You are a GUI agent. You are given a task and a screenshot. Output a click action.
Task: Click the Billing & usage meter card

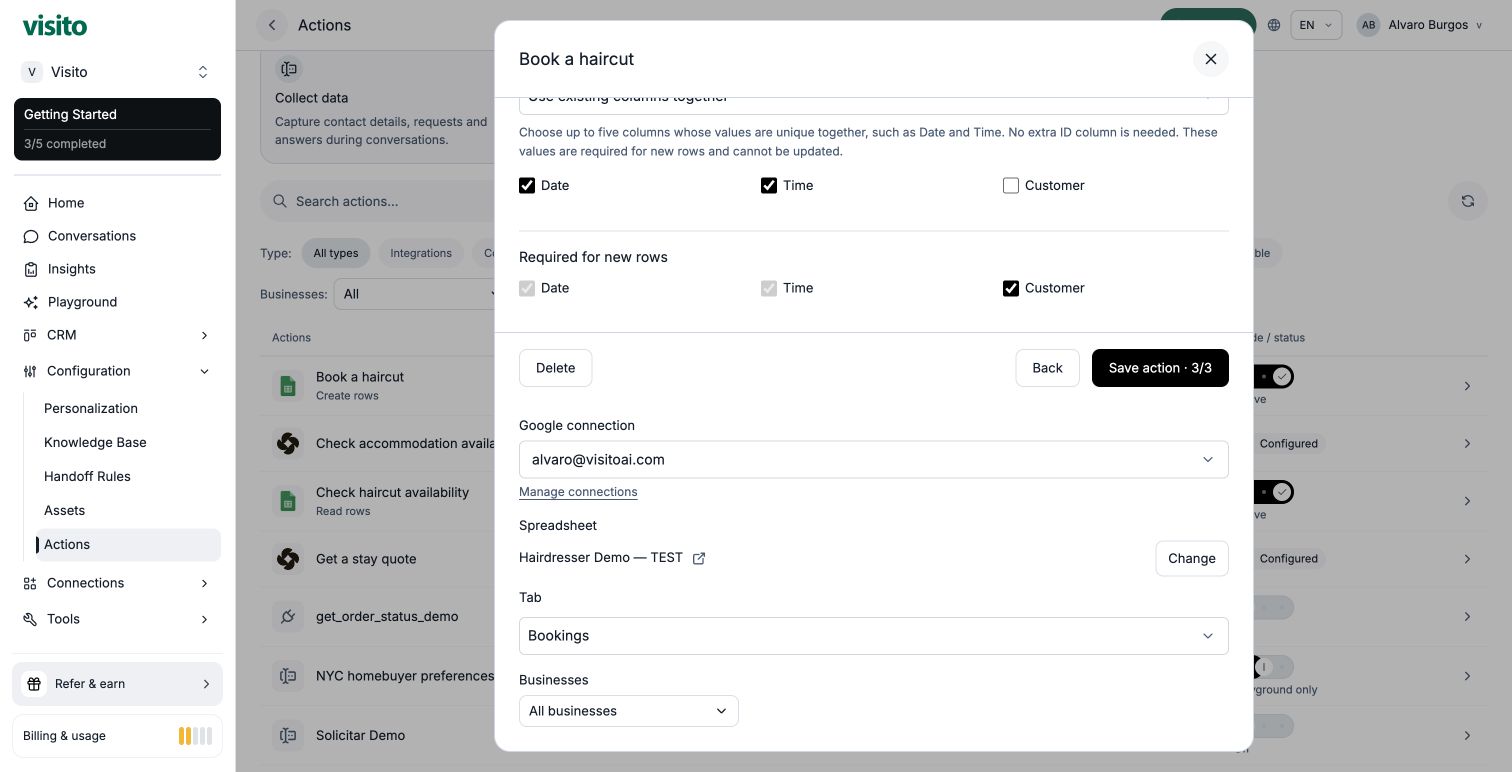[x=117, y=736]
